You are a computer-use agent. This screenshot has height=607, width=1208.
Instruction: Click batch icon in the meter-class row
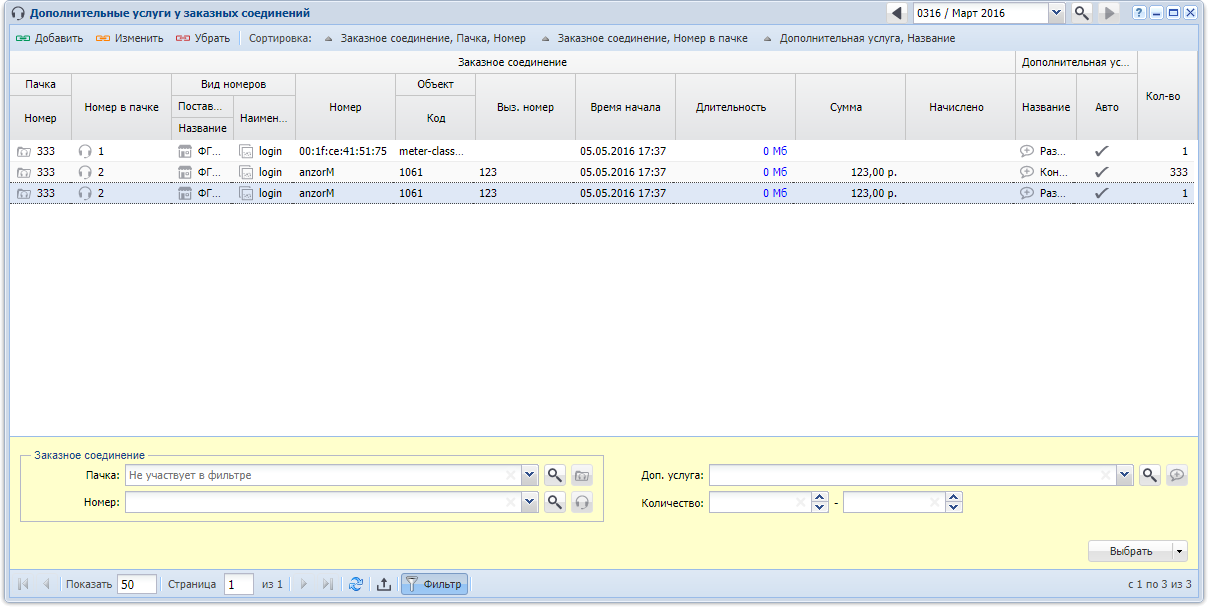click(x=24, y=151)
